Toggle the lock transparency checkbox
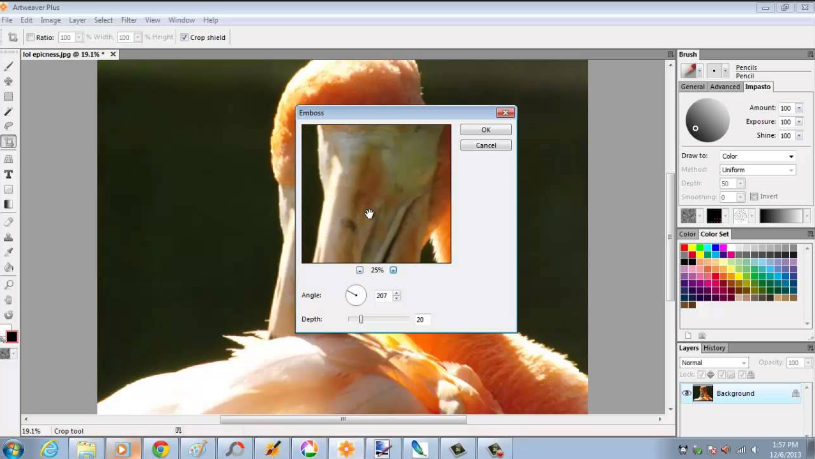Viewport: 815px width, 459px height. [x=701, y=374]
